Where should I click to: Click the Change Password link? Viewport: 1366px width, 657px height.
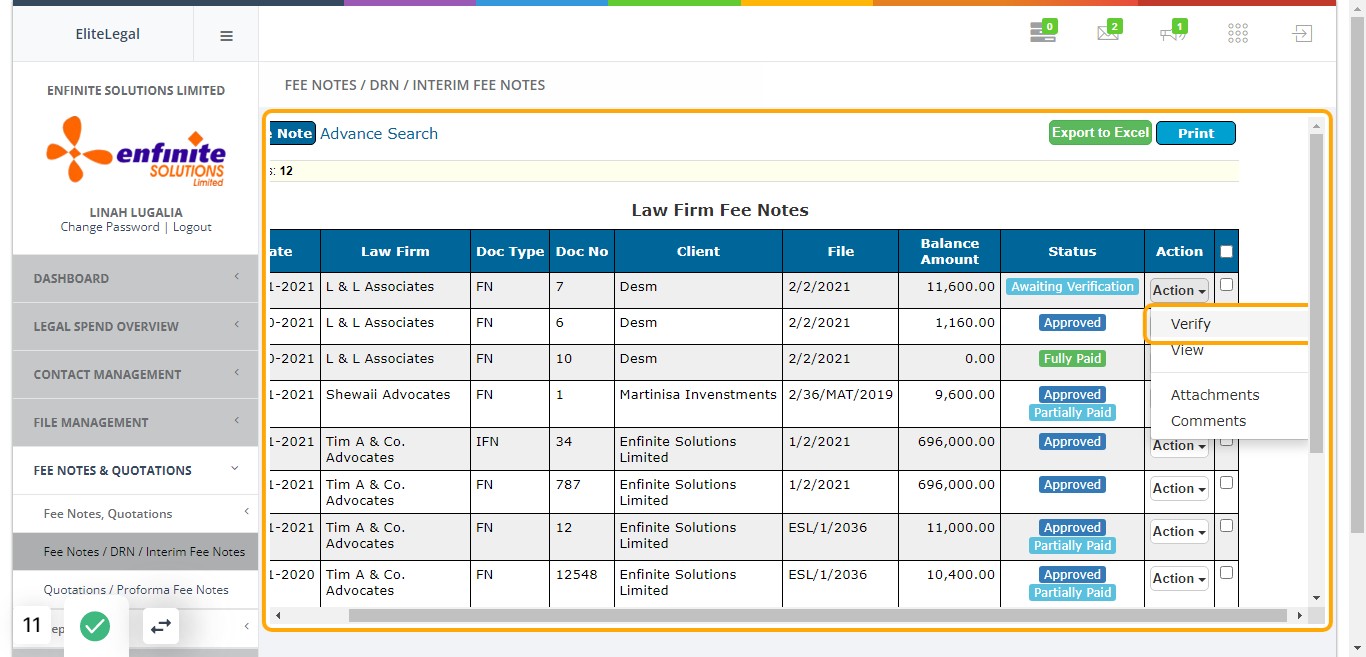(x=110, y=227)
